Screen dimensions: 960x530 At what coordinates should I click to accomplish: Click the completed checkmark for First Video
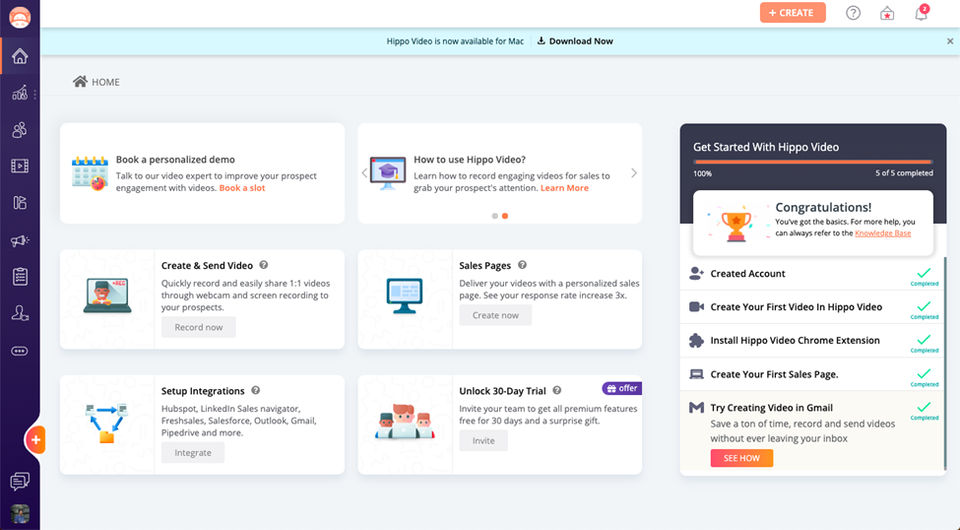click(x=924, y=305)
